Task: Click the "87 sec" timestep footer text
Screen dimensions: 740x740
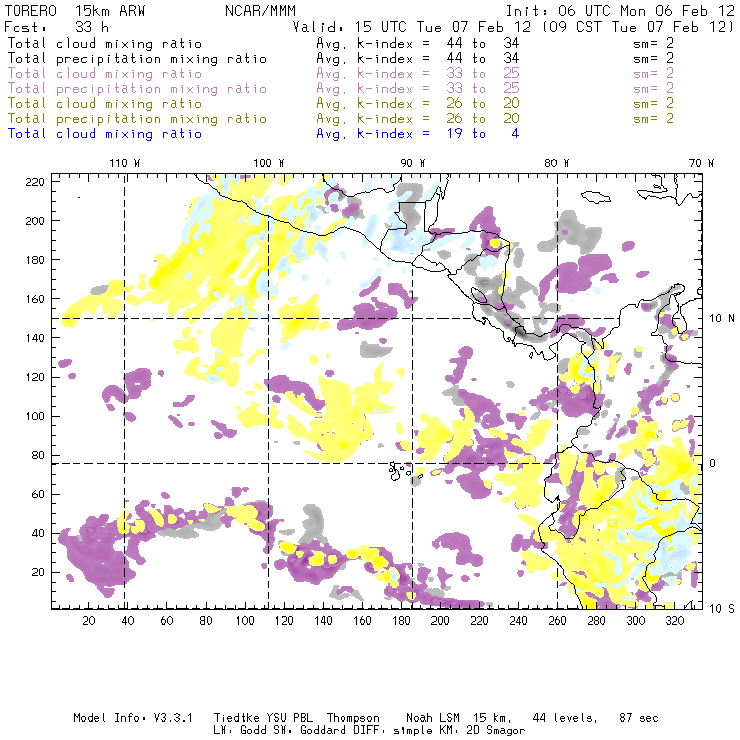Action: pos(639,718)
